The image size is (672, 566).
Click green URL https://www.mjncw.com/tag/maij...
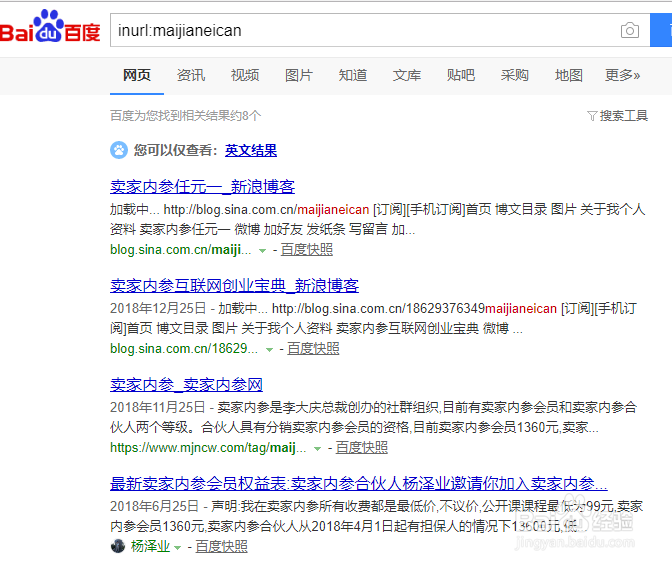208,448
